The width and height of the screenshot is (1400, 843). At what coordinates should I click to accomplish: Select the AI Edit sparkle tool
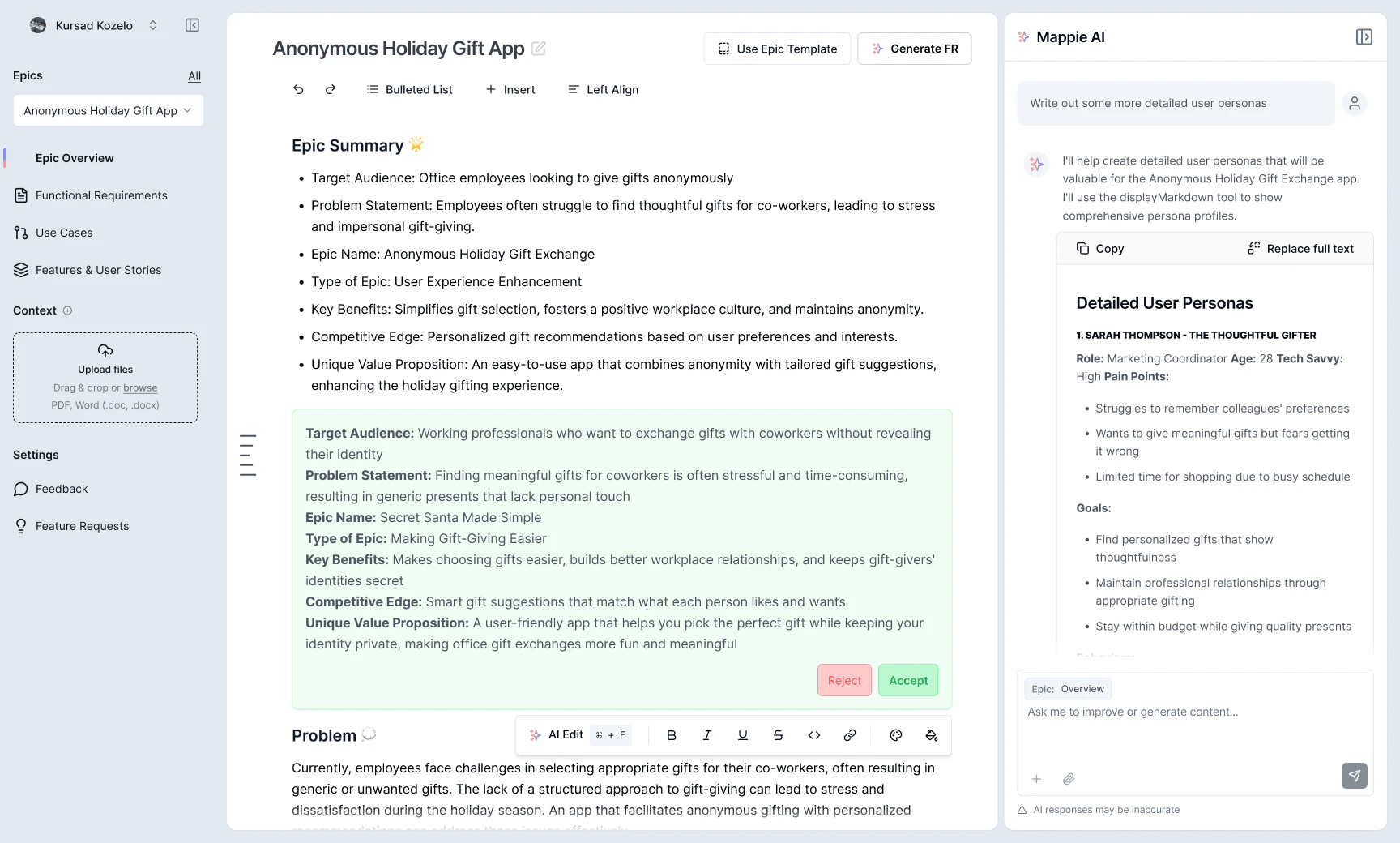click(535, 735)
